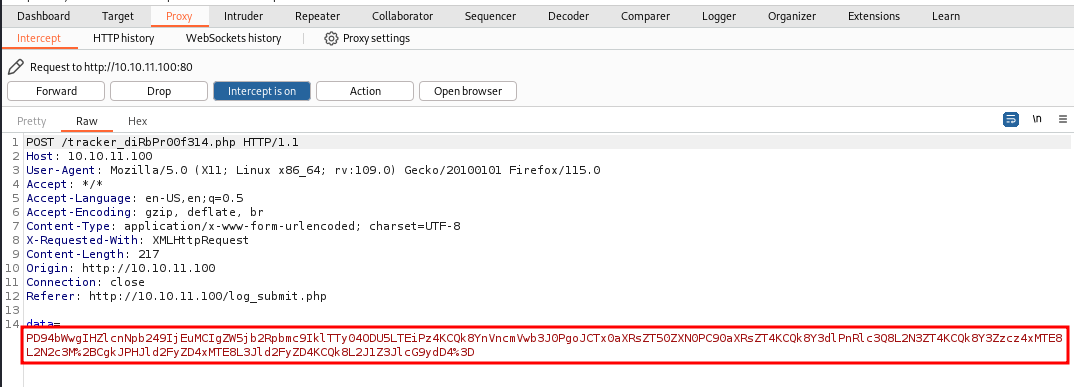Click the Request to http://10.10.11.100:80 label
1074x387 pixels.
tap(111, 67)
